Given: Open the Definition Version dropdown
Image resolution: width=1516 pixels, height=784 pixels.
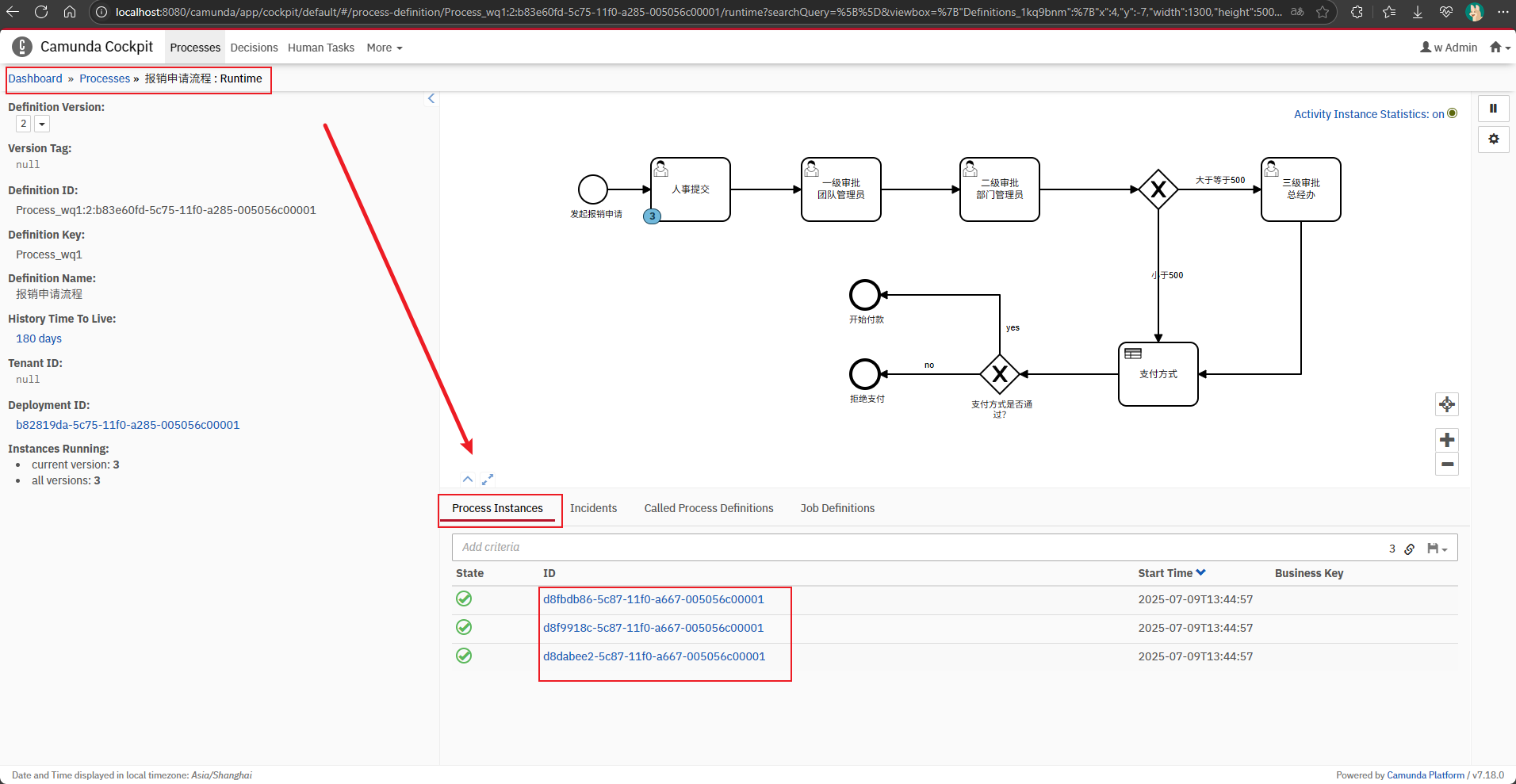Looking at the screenshot, I should (x=42, y=124).
